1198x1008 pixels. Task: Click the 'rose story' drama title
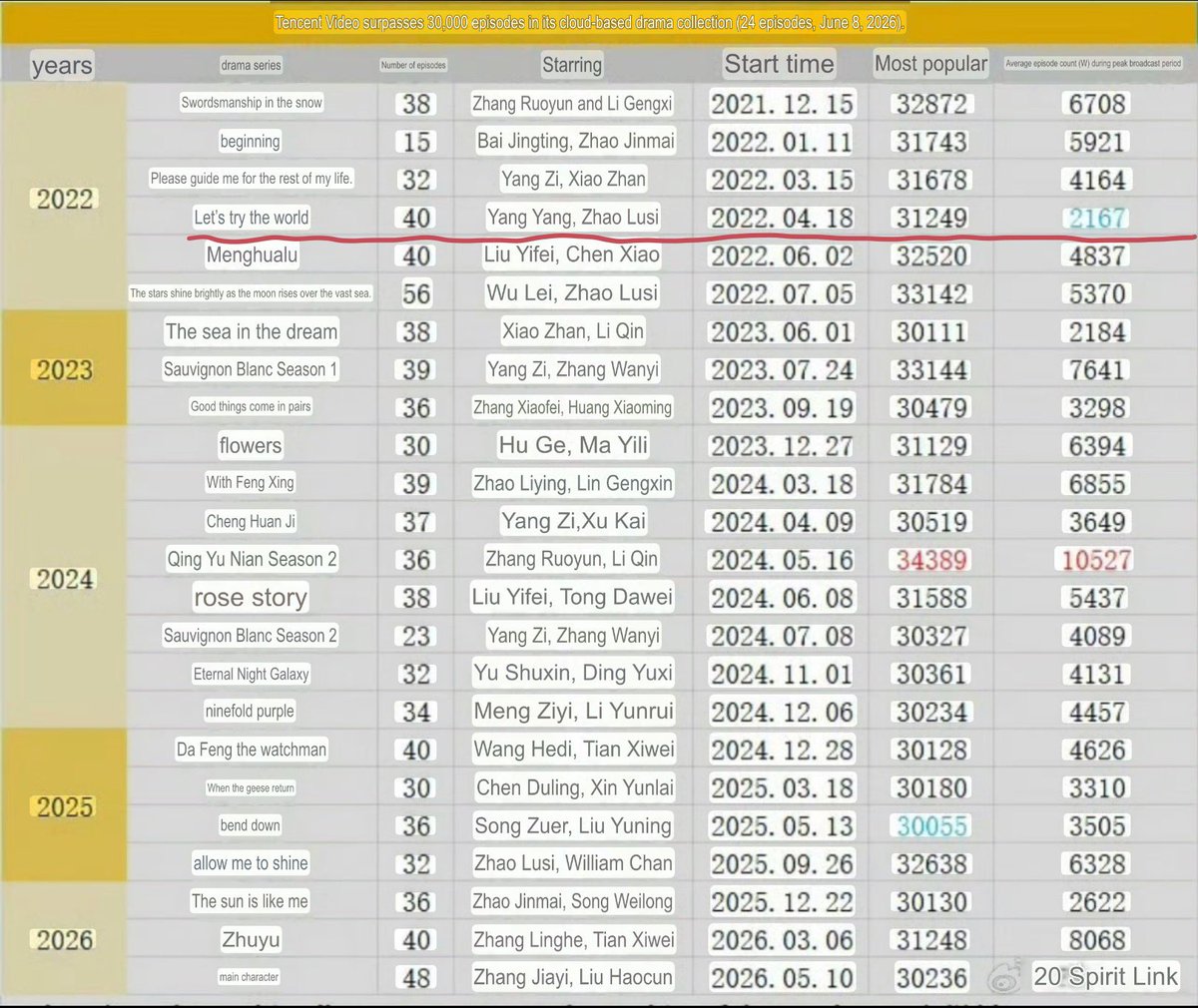coord(251,598)
